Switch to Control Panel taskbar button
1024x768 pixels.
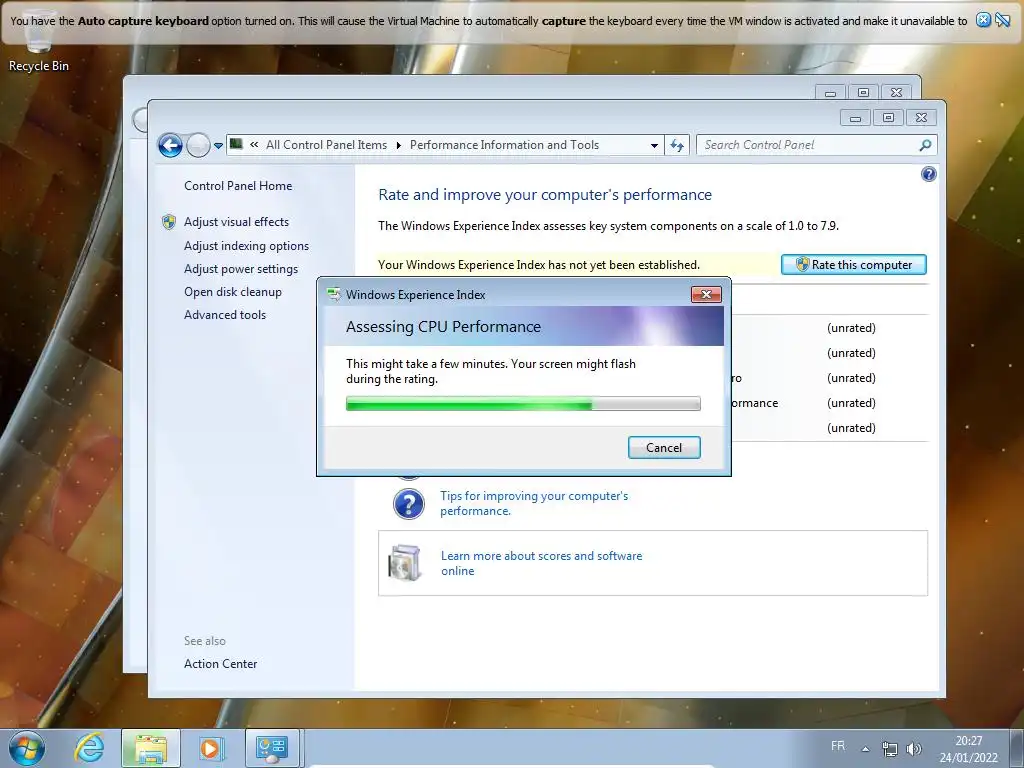272,748
